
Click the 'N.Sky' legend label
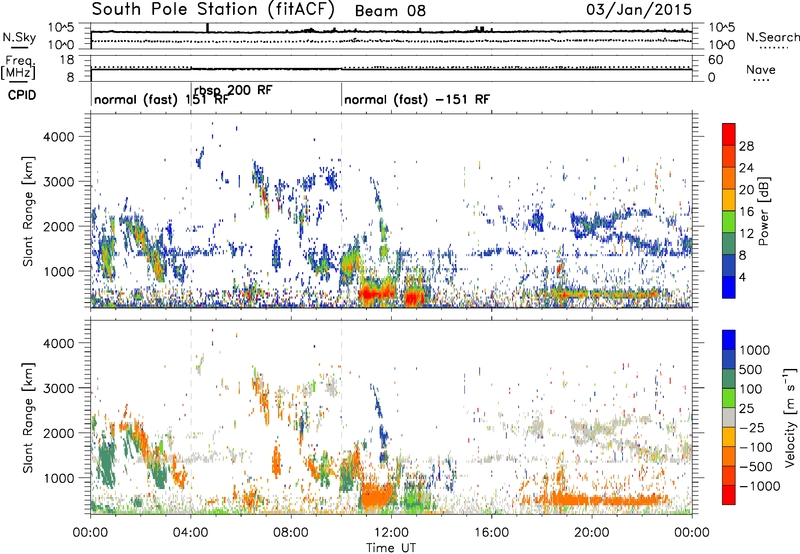coord(19,37)
